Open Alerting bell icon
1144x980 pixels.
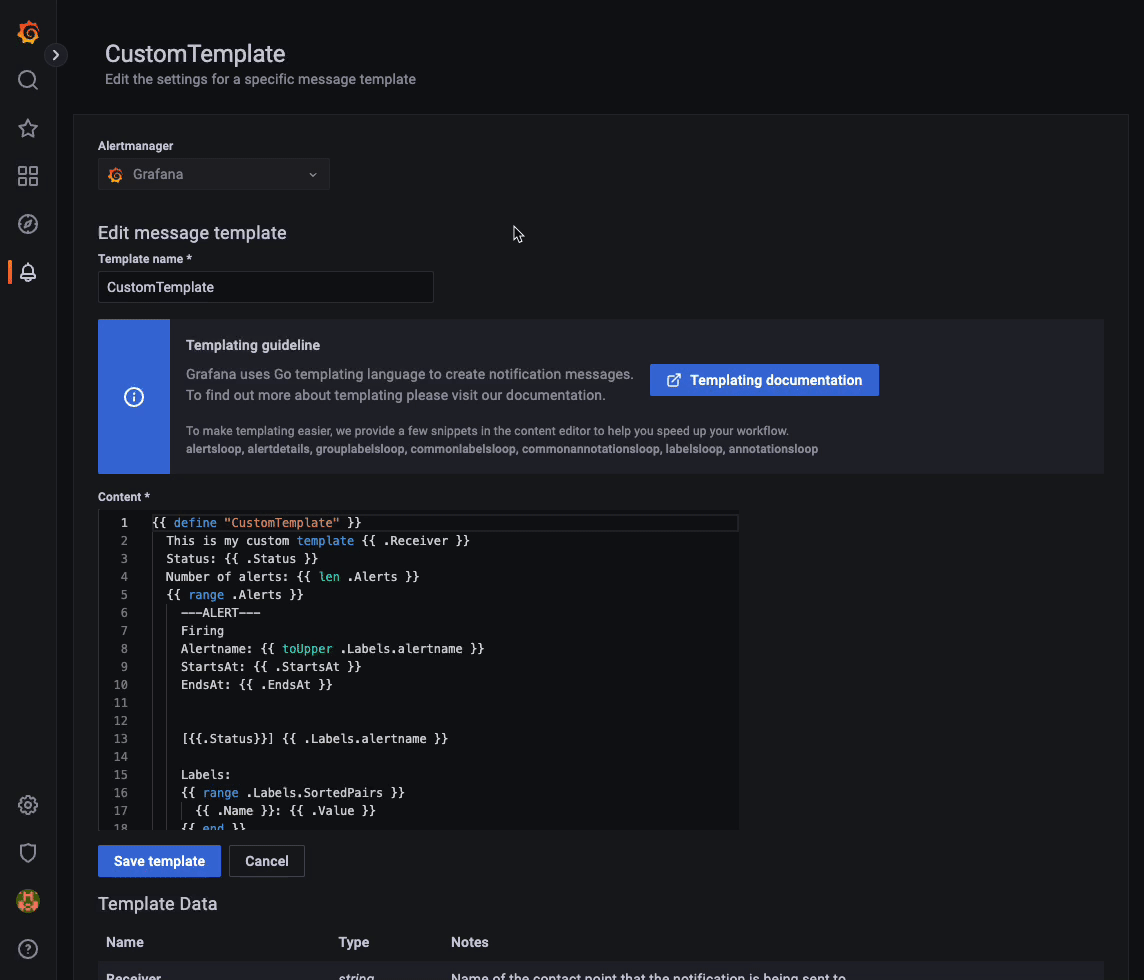click(28, 272)
